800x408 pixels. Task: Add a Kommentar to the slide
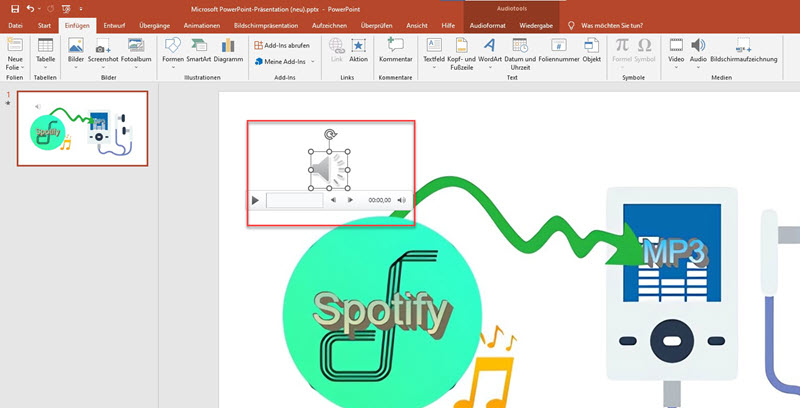pos(395,45)
